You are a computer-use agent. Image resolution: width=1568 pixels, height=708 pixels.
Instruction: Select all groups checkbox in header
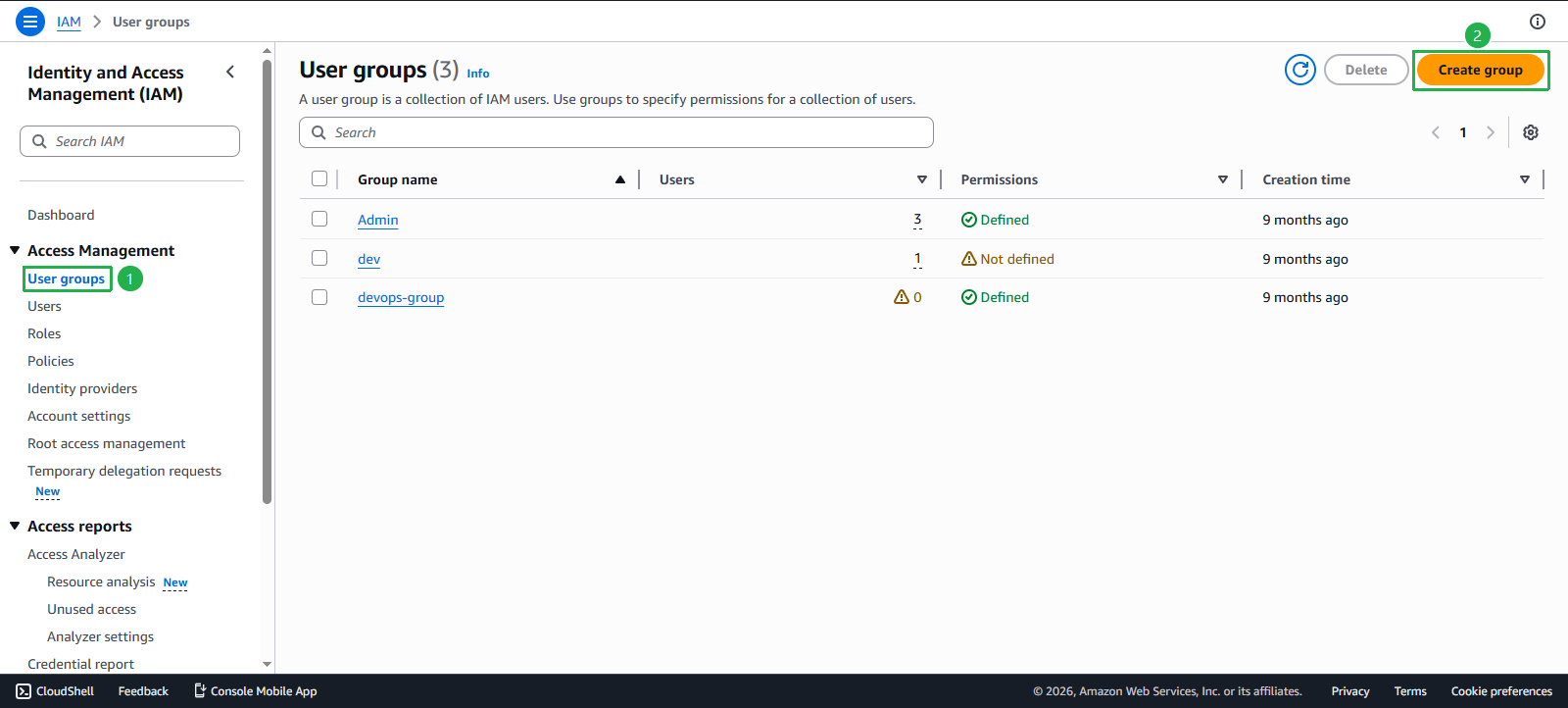[319, 178]
